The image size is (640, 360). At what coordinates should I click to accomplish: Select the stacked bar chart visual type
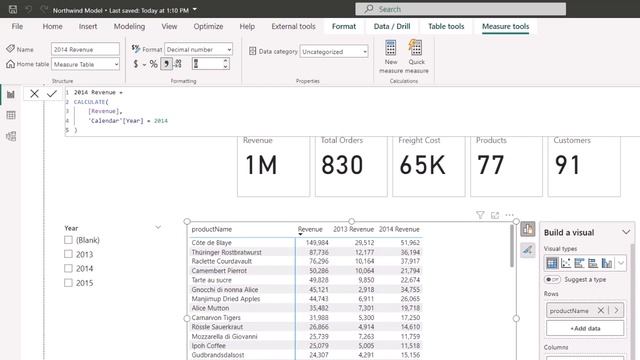click(x=593, y=263)
